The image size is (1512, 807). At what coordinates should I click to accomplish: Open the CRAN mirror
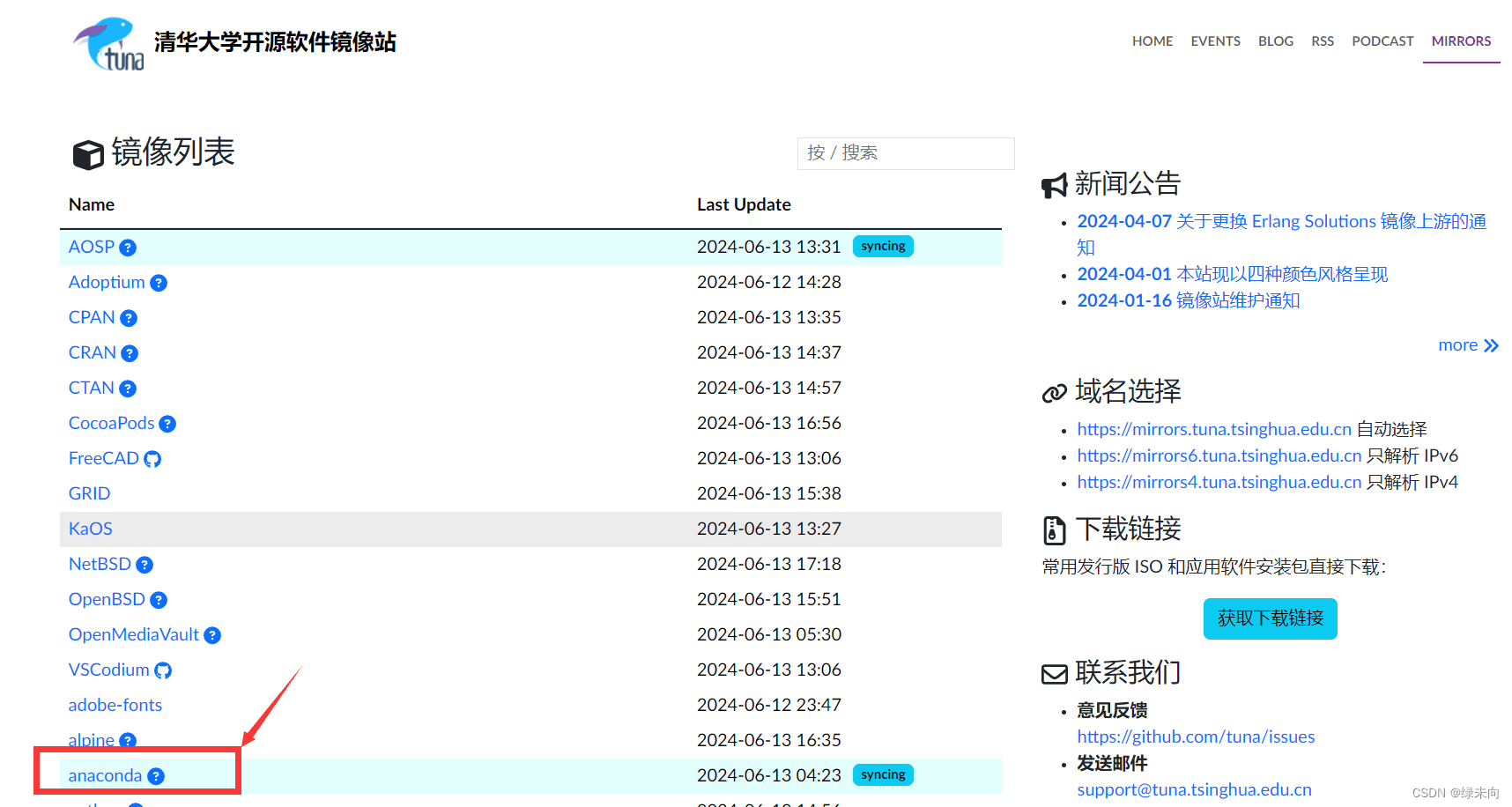click(93, 352)
